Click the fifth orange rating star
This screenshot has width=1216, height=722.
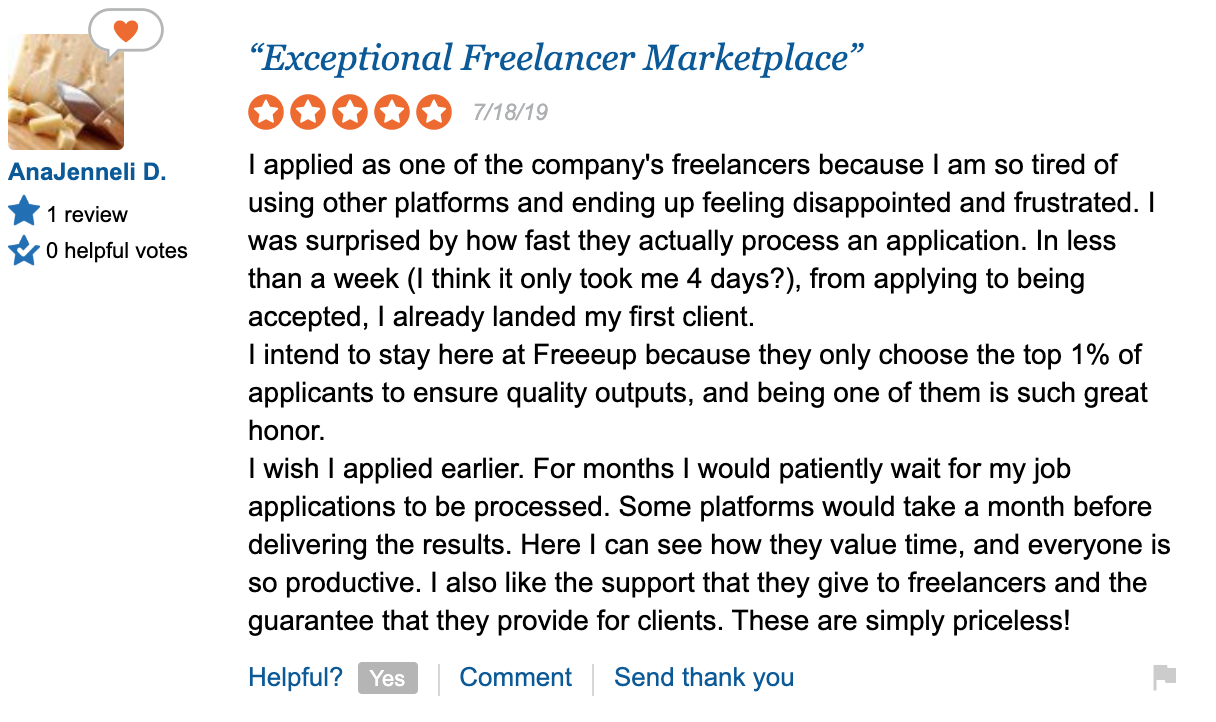(434, 112)
